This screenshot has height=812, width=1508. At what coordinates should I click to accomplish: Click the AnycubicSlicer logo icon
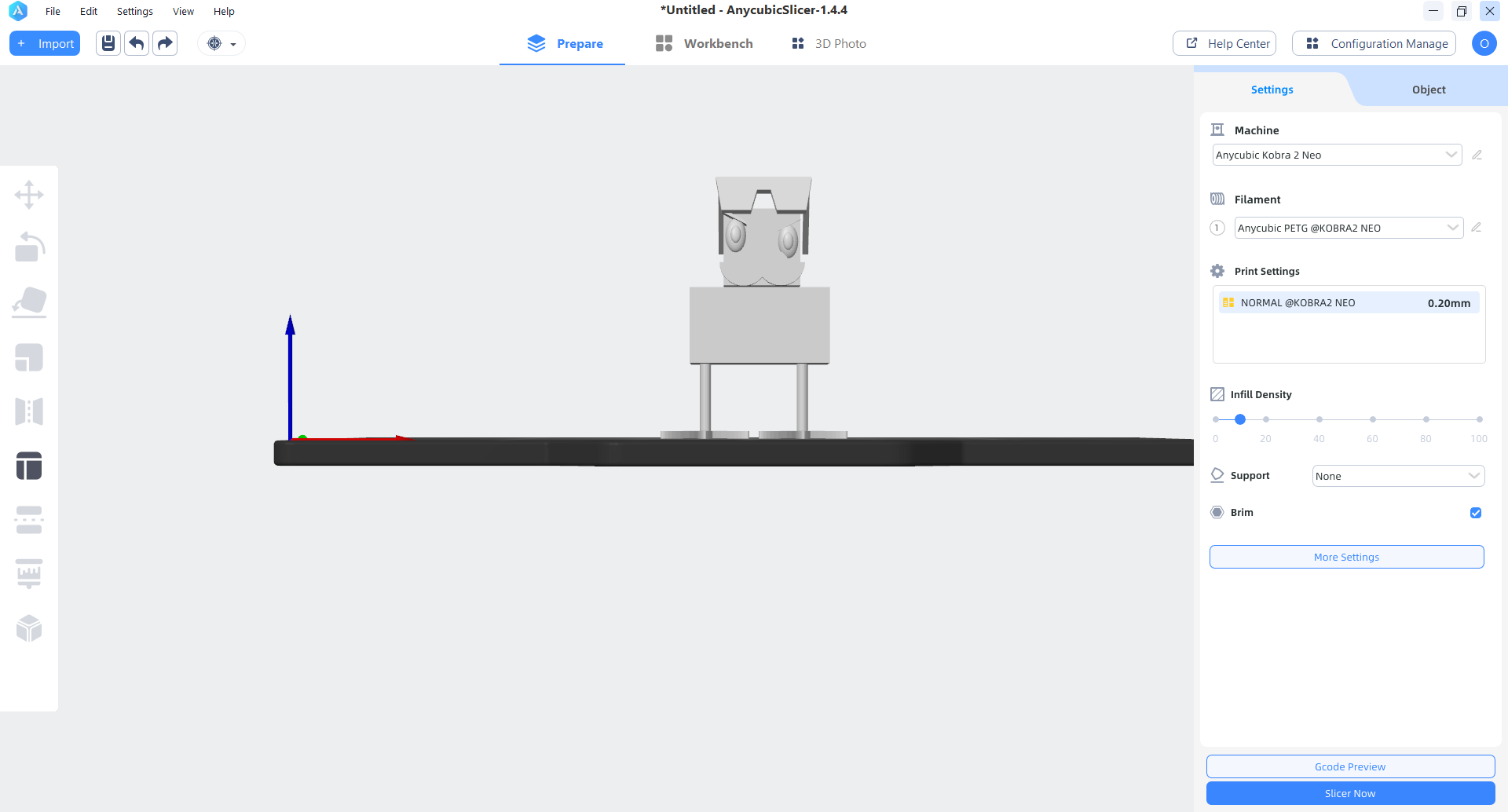click(17, 11)
